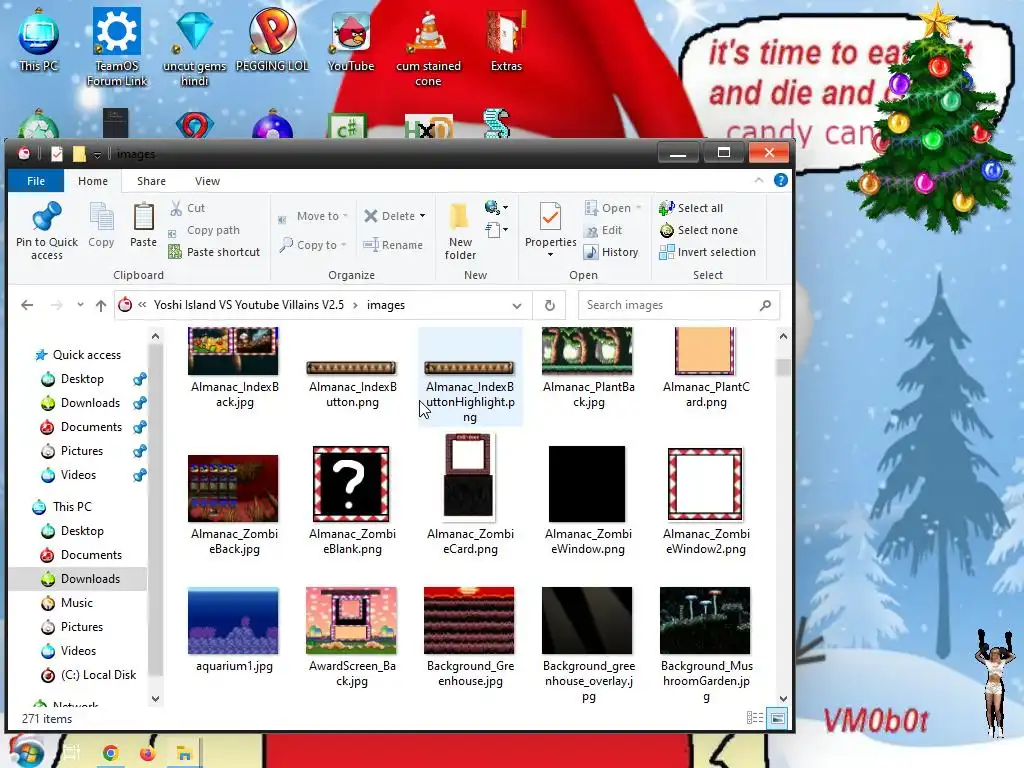Open the File menu tab
The width and height of the screenshot is (1024, 768).
click(36, 181)
